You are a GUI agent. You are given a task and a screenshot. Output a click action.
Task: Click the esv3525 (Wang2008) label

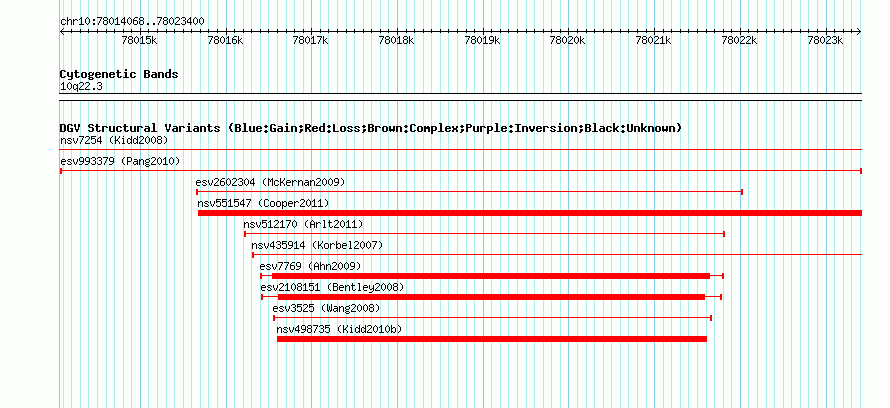click(x=326, y=308)
